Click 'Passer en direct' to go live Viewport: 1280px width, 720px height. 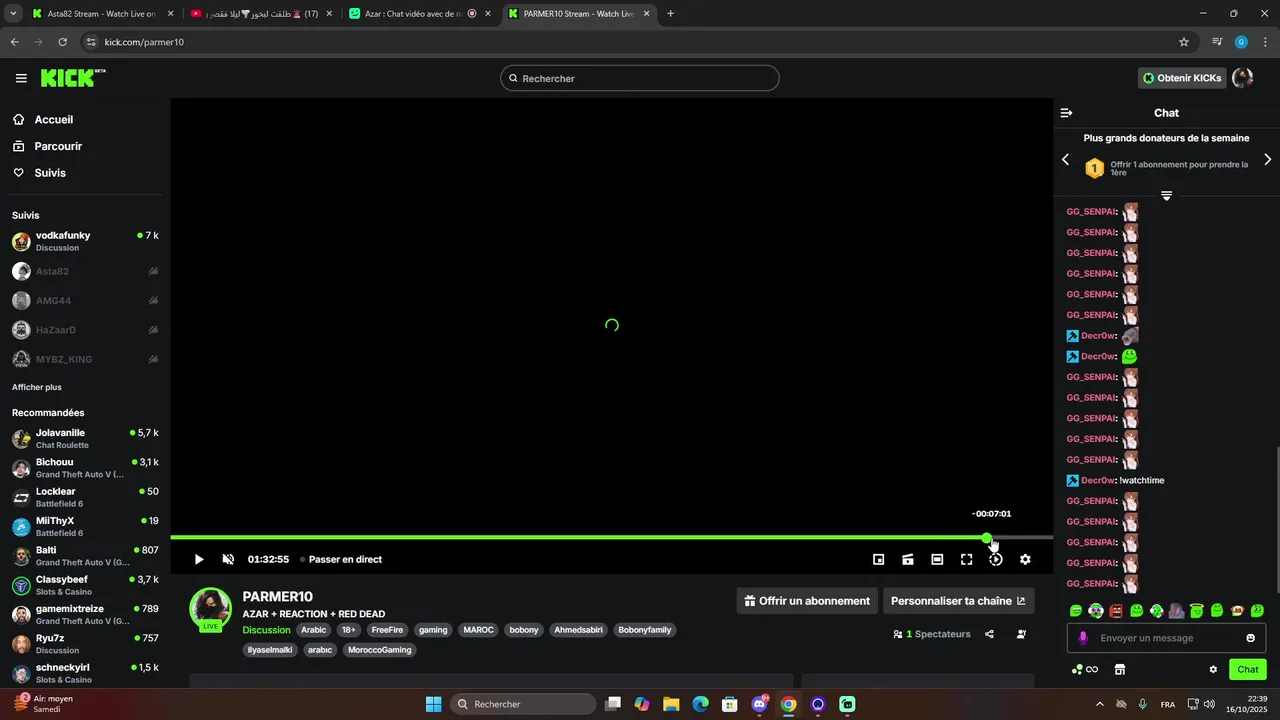tap(345, 560)
